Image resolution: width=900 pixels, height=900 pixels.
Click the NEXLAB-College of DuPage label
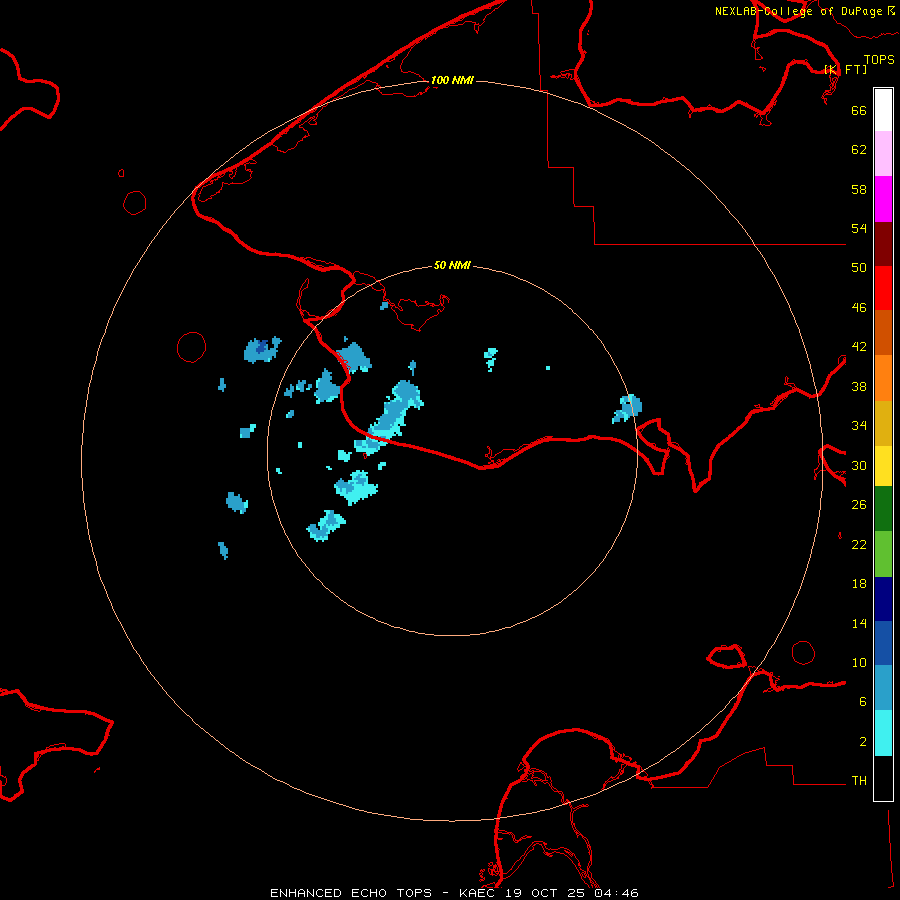coord(804,11)
